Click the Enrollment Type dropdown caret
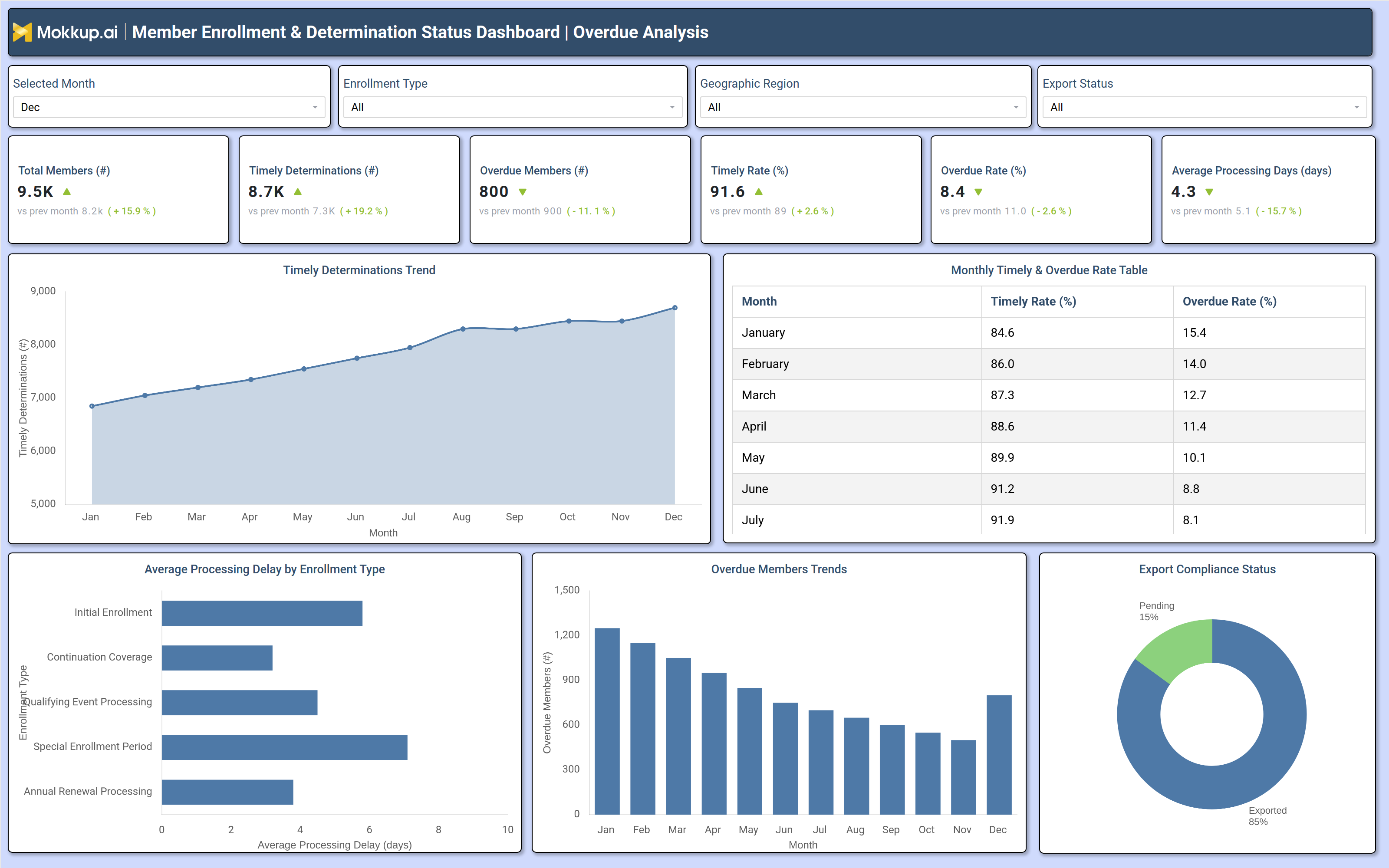Screen dimensions: 1389x868 pyautogui.click(x=672, y=107)
